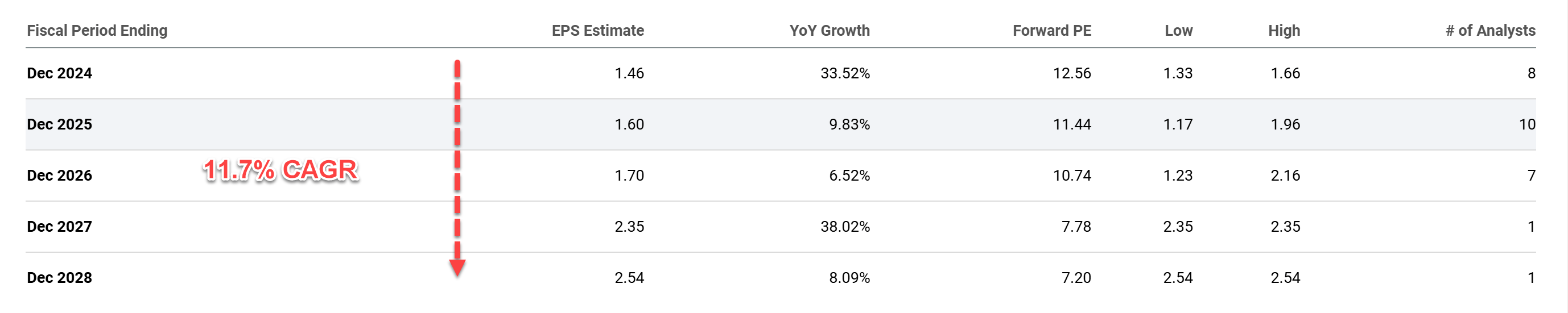Viewport: 1568px width, 313px height.
Task: Select the 11.44 Forward PE value
Action: 1071,124
